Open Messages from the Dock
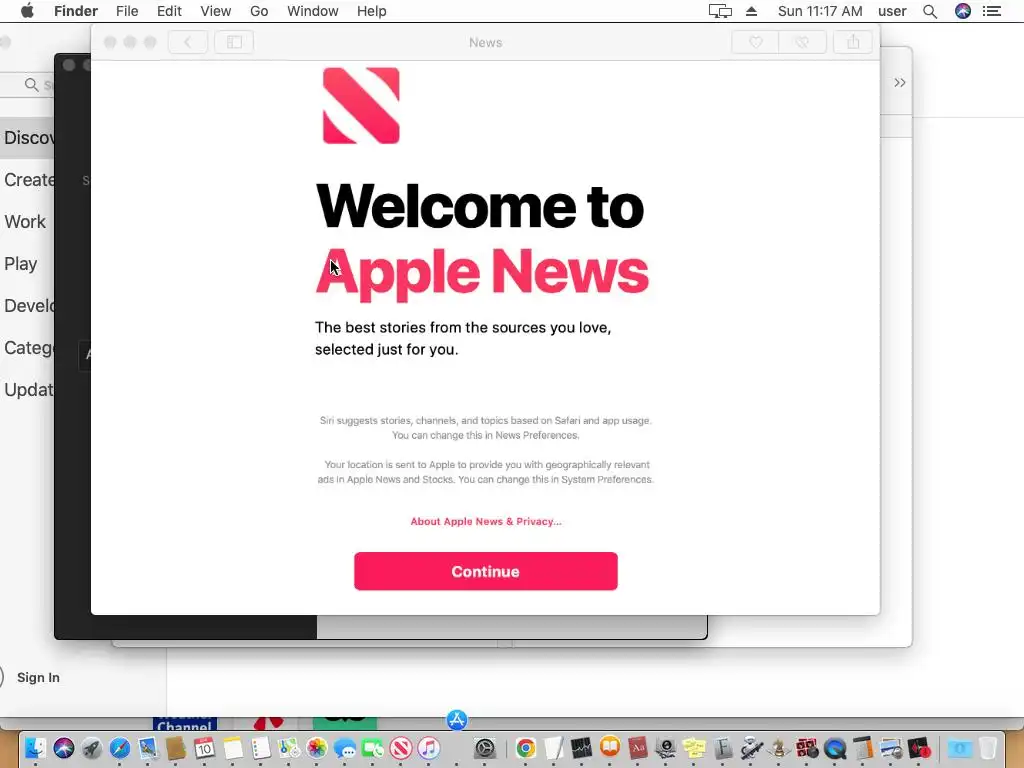 (345, 748)
